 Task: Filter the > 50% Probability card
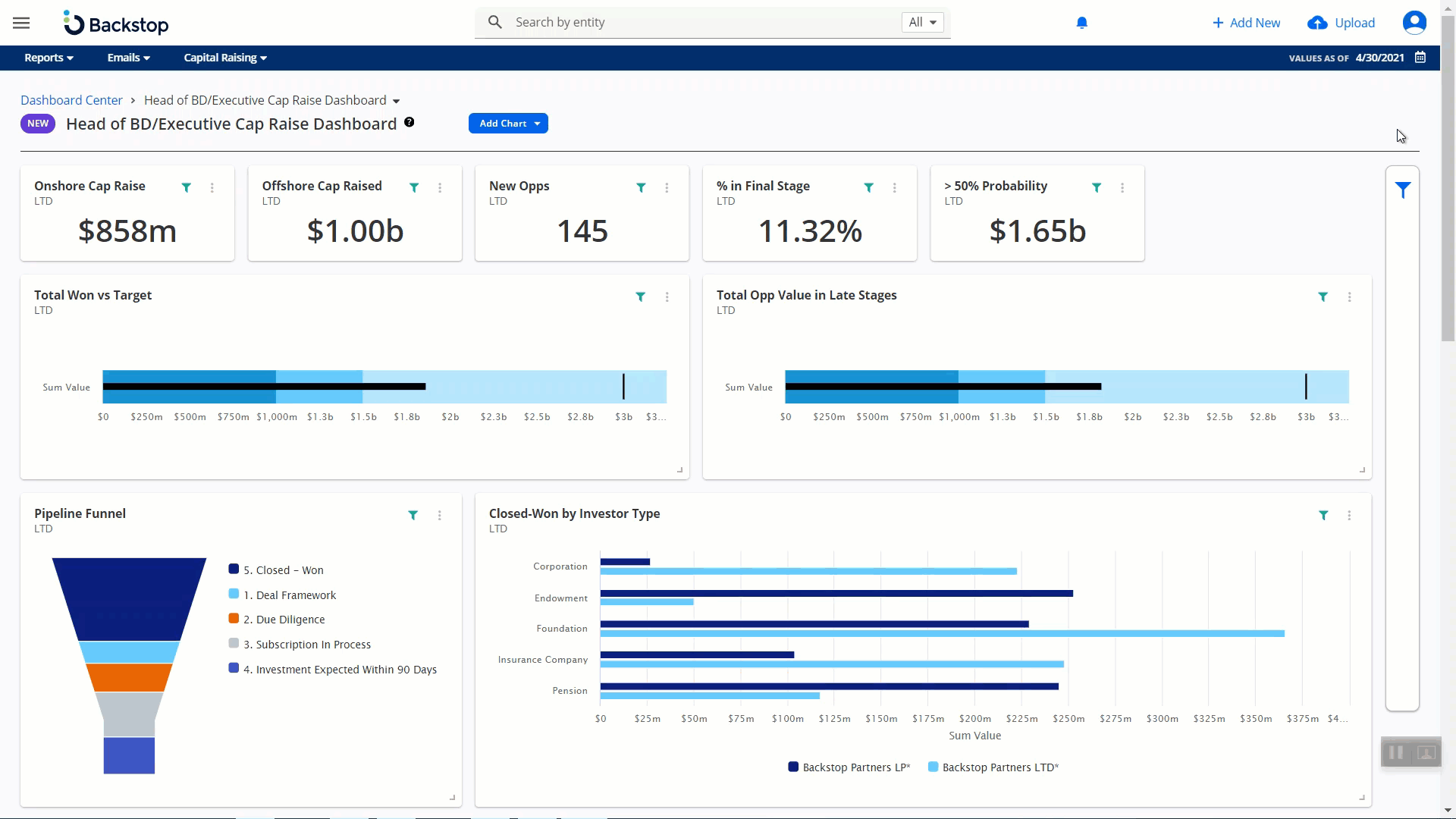[1097, 187]
